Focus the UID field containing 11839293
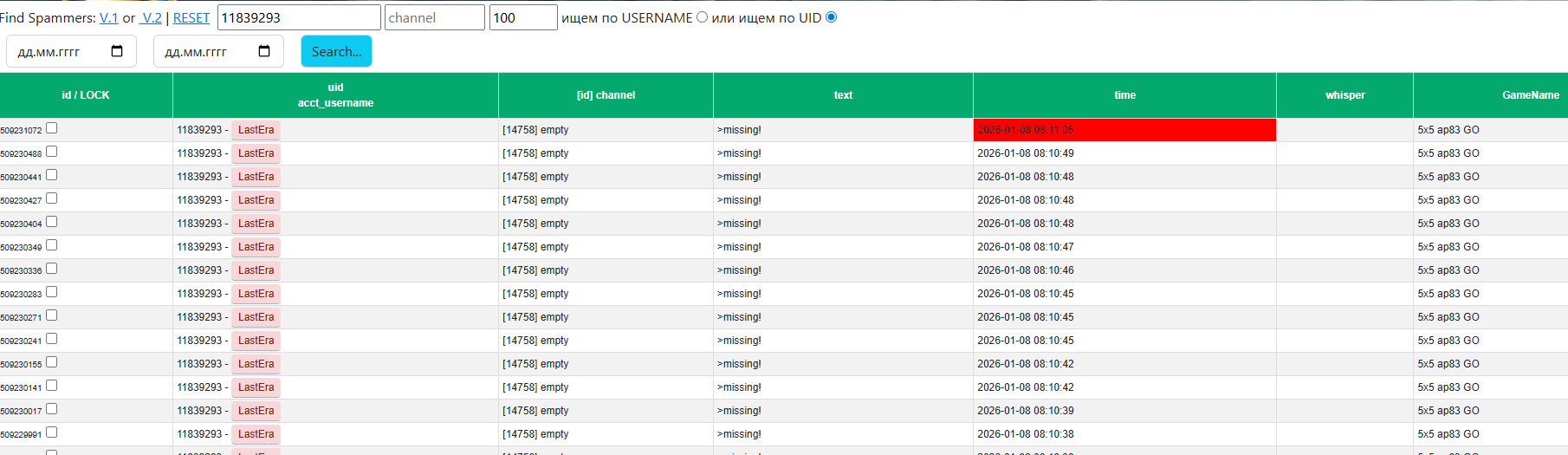Viewport: 1568px width, 455px height. [298, 17]
